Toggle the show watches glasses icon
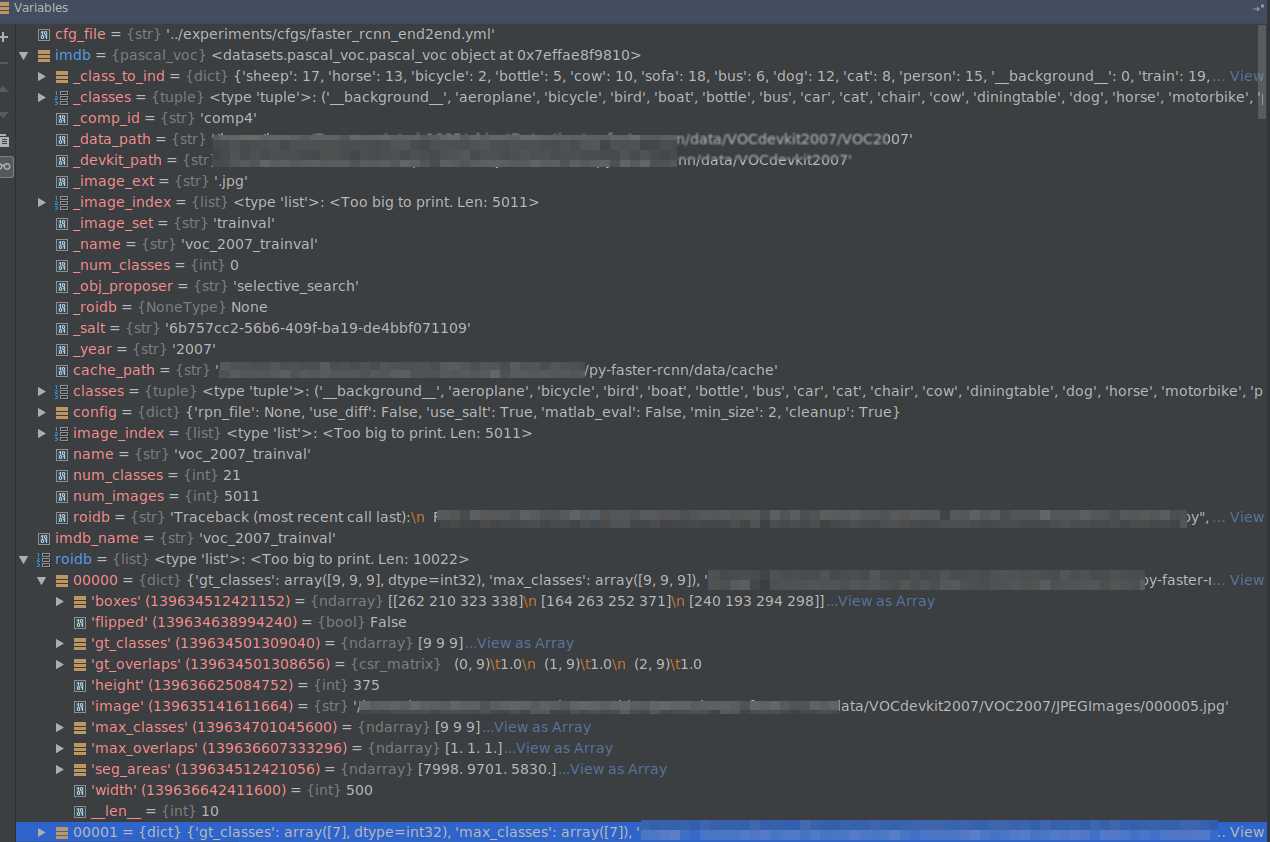This screenshot has width=1270, height=842. [x=6, y=166]
